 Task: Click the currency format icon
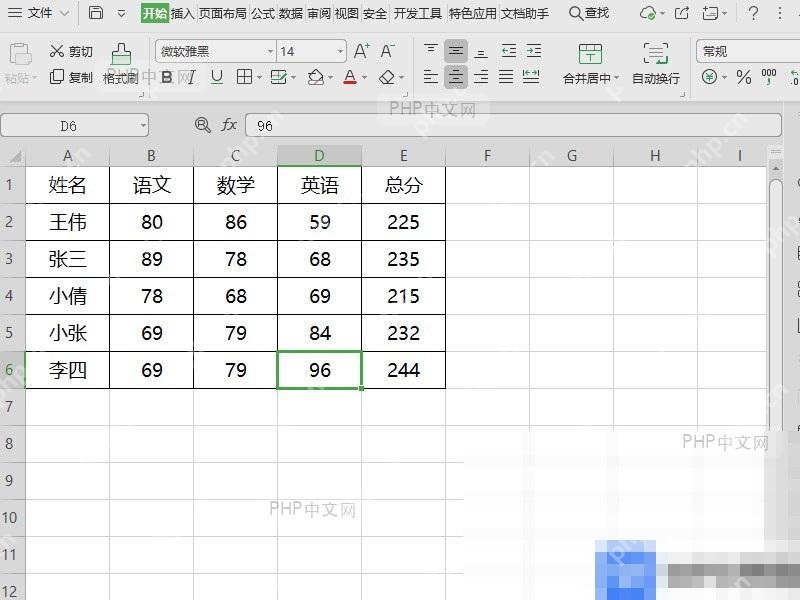coord(710,77)
